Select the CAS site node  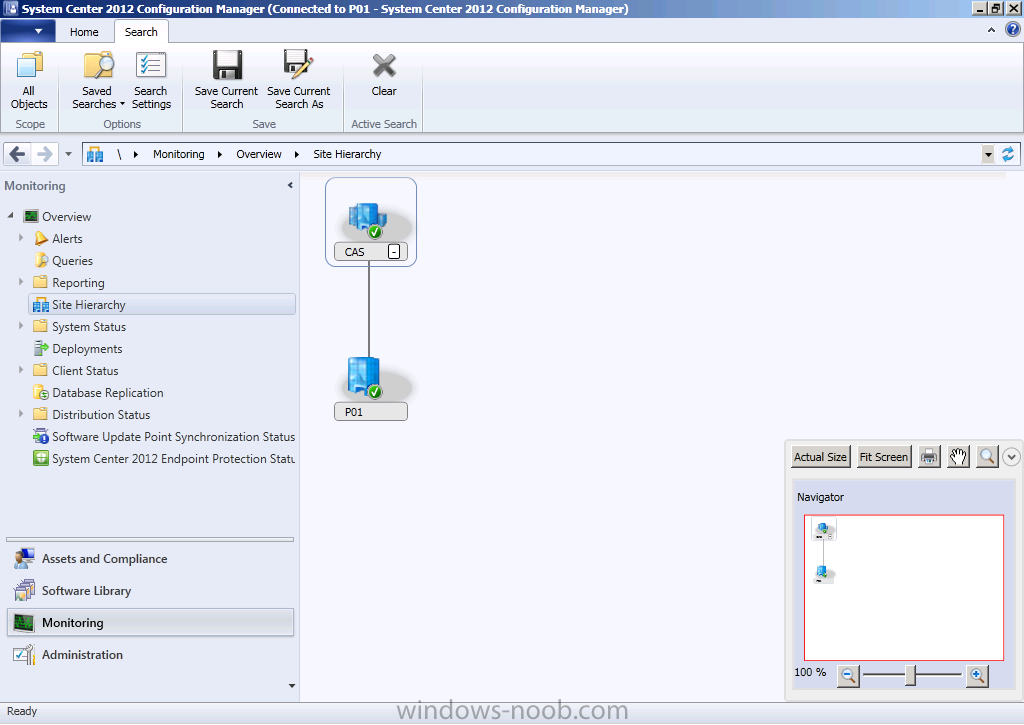(x=371, y=222)
